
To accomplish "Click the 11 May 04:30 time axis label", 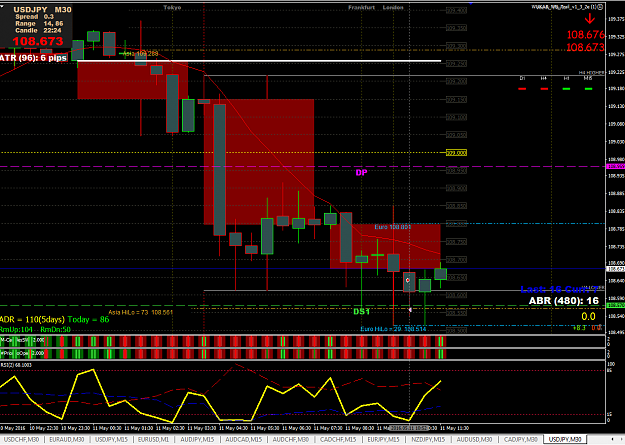I will pos(234,428).
